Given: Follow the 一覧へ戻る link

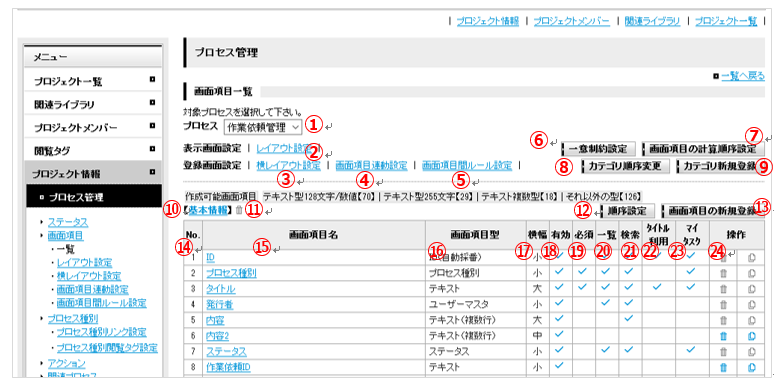Looking at the screenshot, I should 742,77.
